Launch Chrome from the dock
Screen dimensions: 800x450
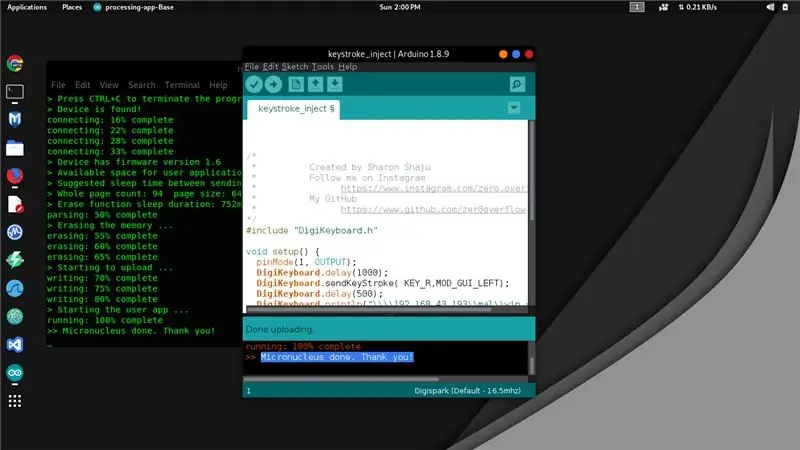click(15, 64)
